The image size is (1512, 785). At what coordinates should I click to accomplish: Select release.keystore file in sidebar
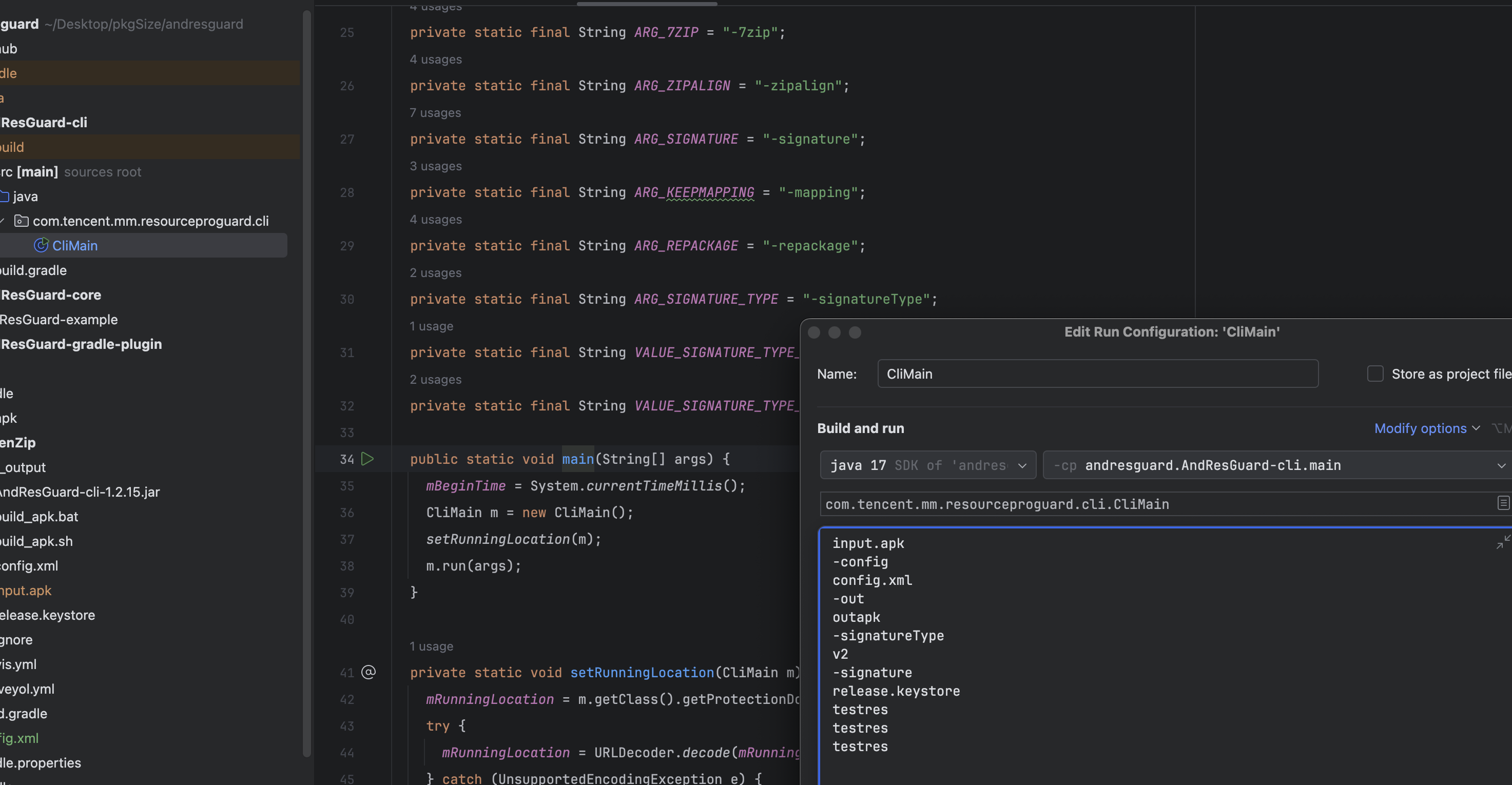(46, 614)
